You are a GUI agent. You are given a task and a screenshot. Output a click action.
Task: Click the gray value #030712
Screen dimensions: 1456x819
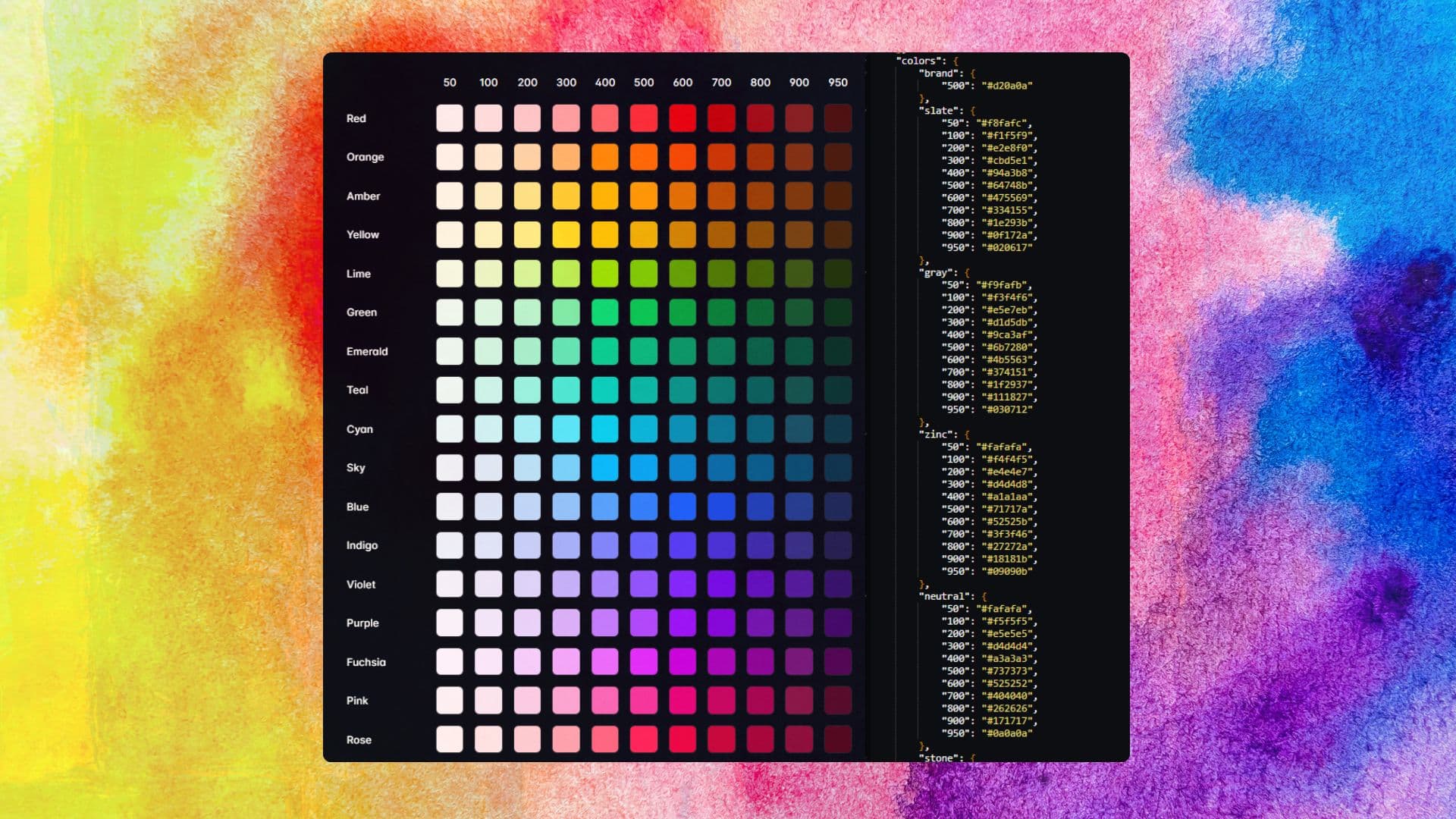[x=1007, y=409]
